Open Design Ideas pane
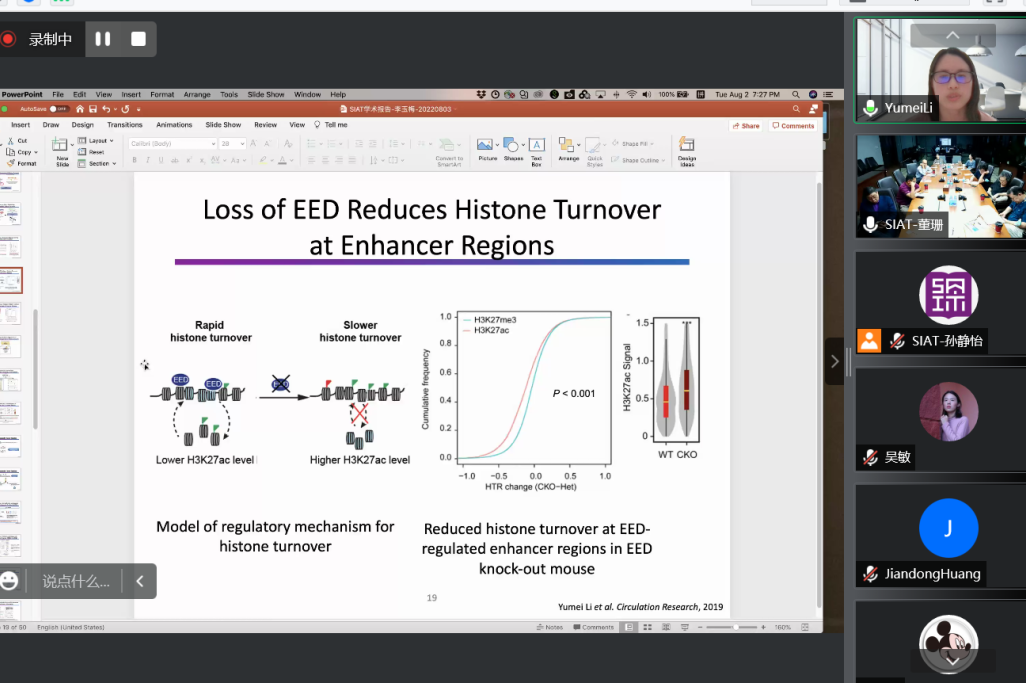 tap(686, 151)
